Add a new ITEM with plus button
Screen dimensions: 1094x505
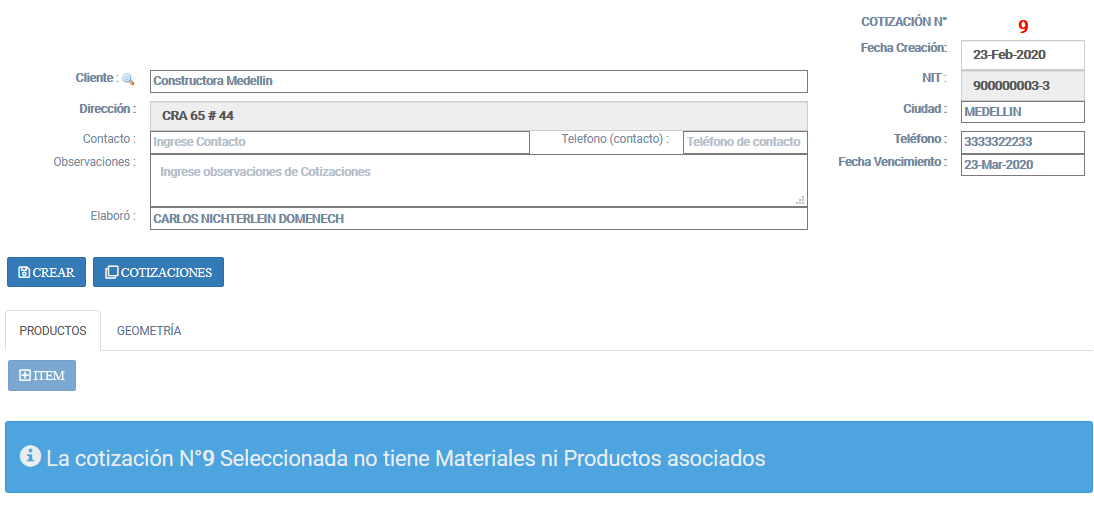(x=41, y=376)
